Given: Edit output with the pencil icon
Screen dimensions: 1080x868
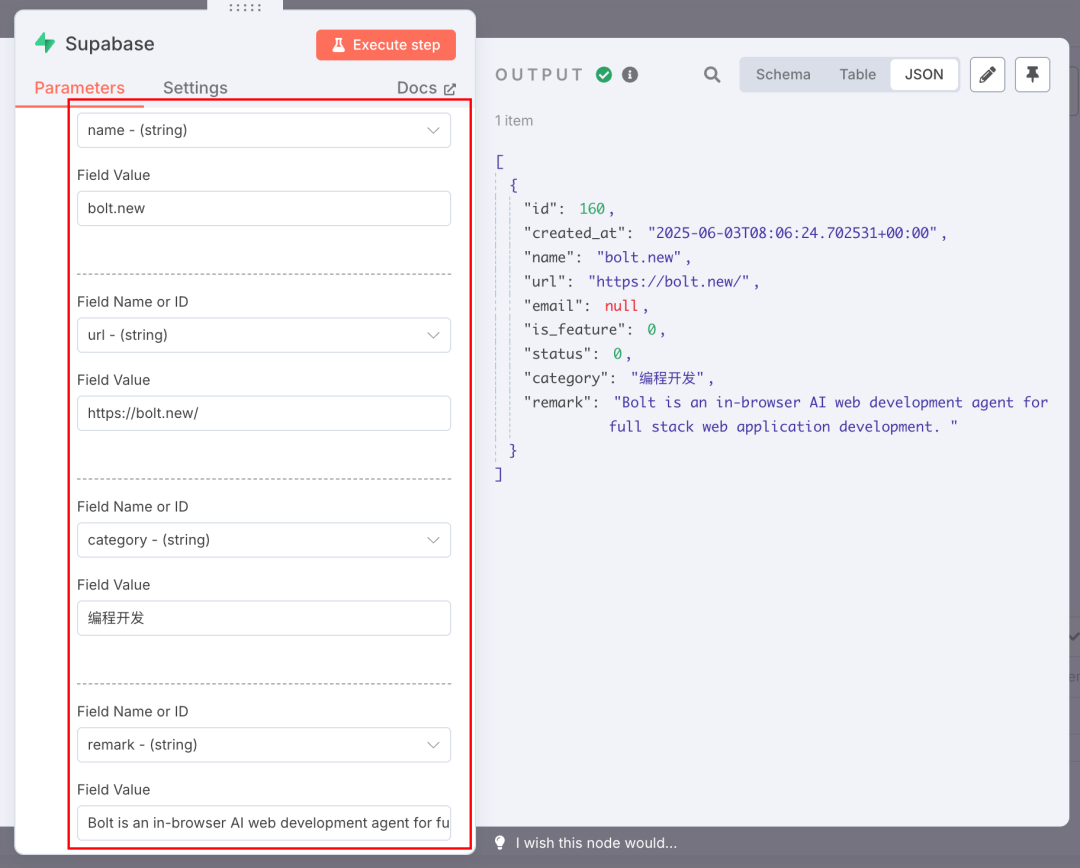Looking at the screenshot, I should click(x=987, y=74).
